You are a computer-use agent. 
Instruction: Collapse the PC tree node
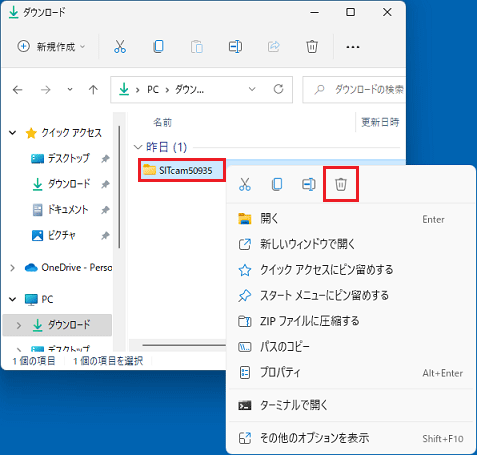[12, 299]
